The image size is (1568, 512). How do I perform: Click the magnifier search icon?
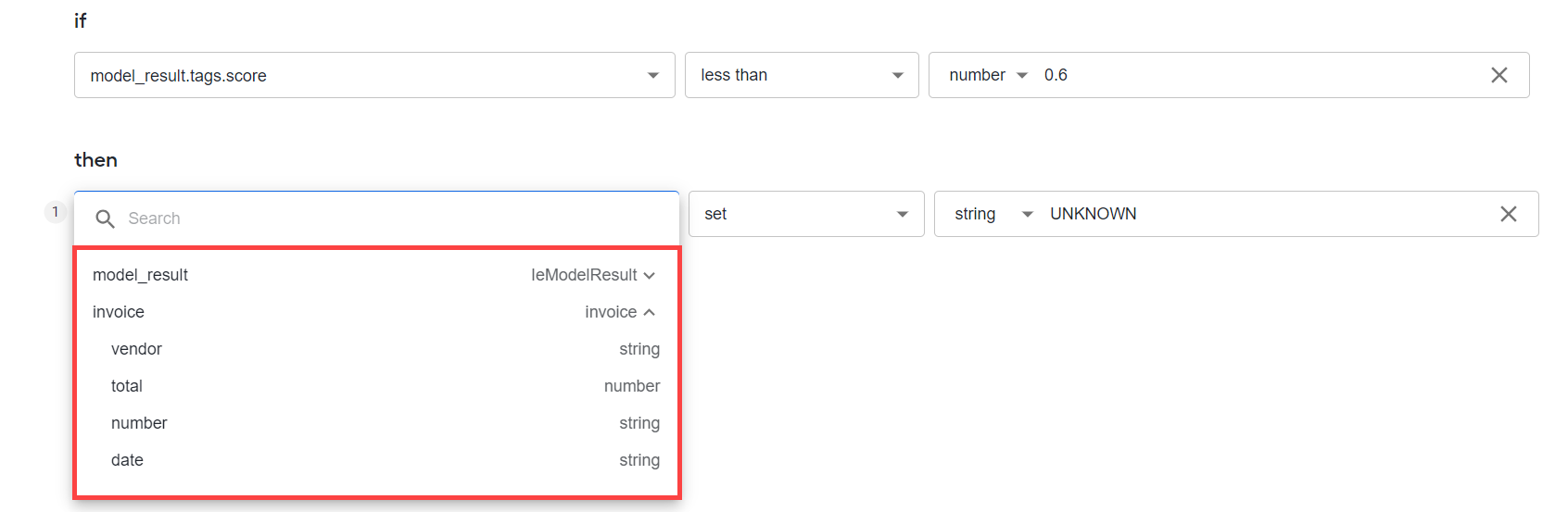point(106,219)
